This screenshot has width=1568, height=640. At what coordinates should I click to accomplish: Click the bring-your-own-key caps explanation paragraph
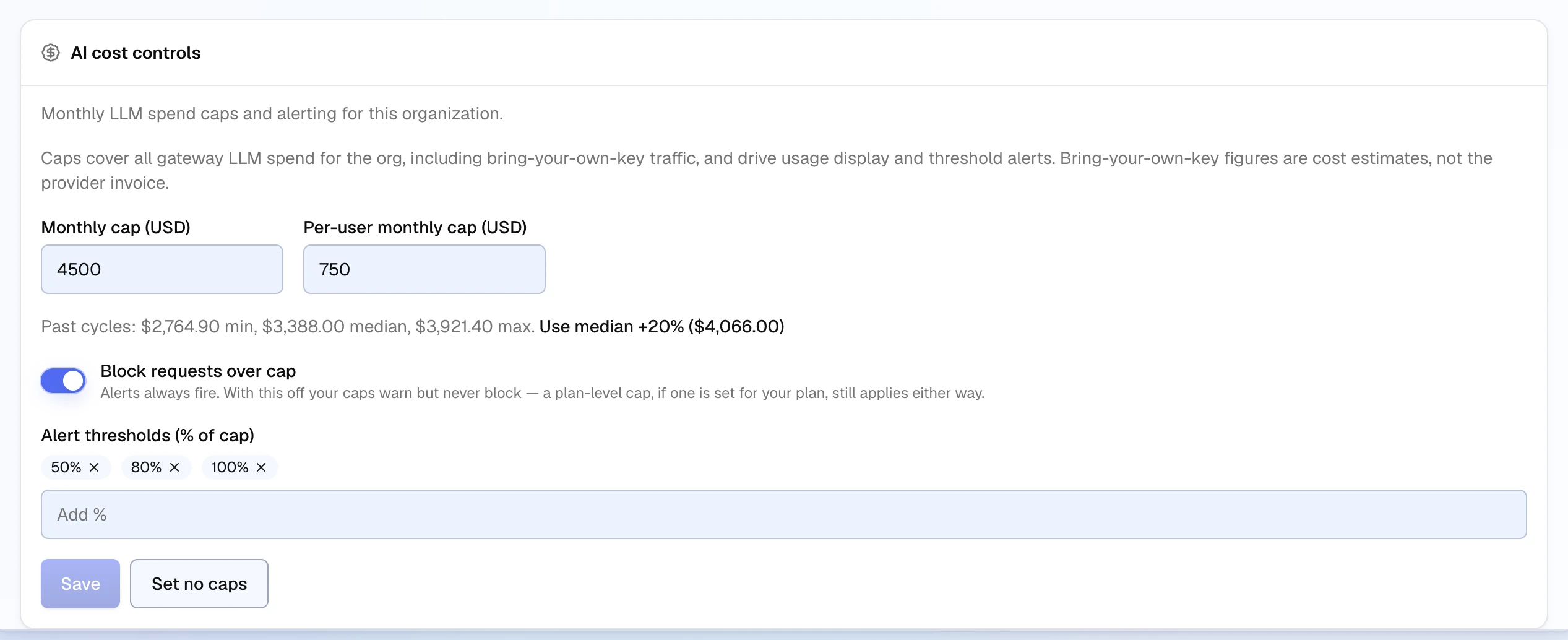[x=767, y=170]
